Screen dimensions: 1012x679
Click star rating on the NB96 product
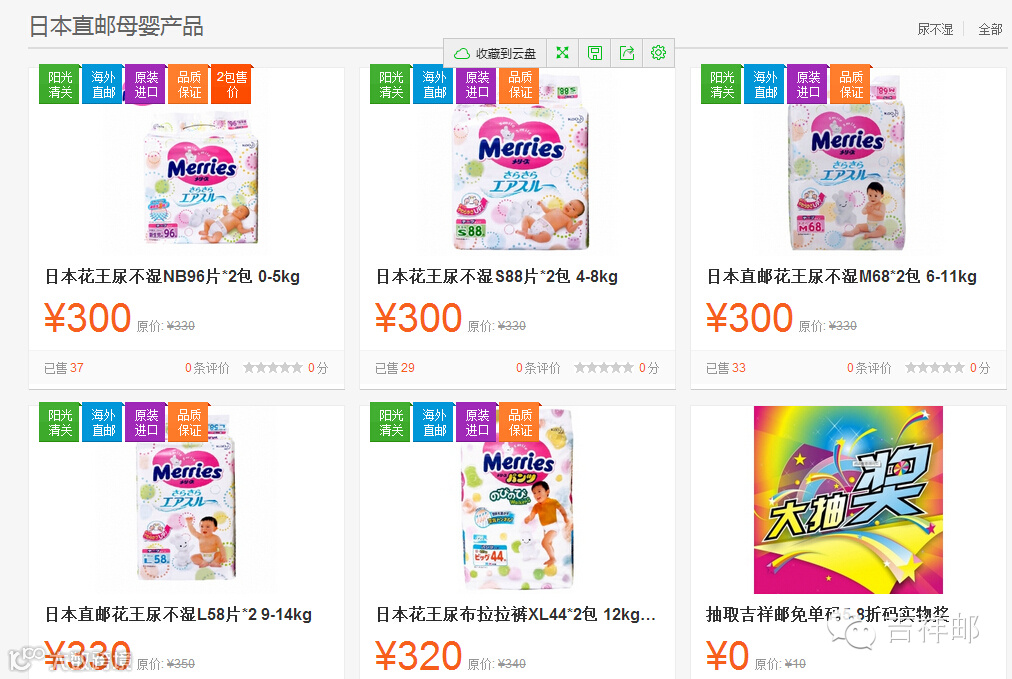[x=272, y=368]
